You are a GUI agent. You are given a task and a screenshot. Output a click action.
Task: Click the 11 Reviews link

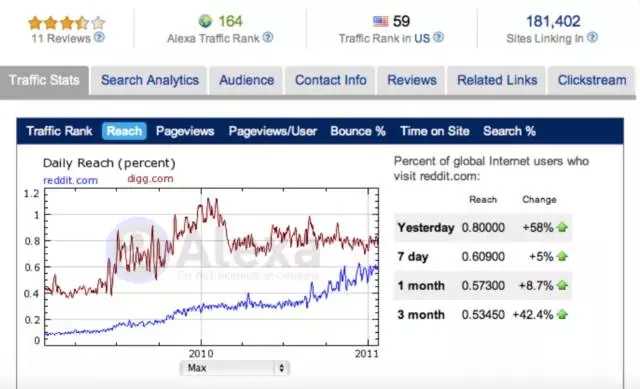point(61,38)
